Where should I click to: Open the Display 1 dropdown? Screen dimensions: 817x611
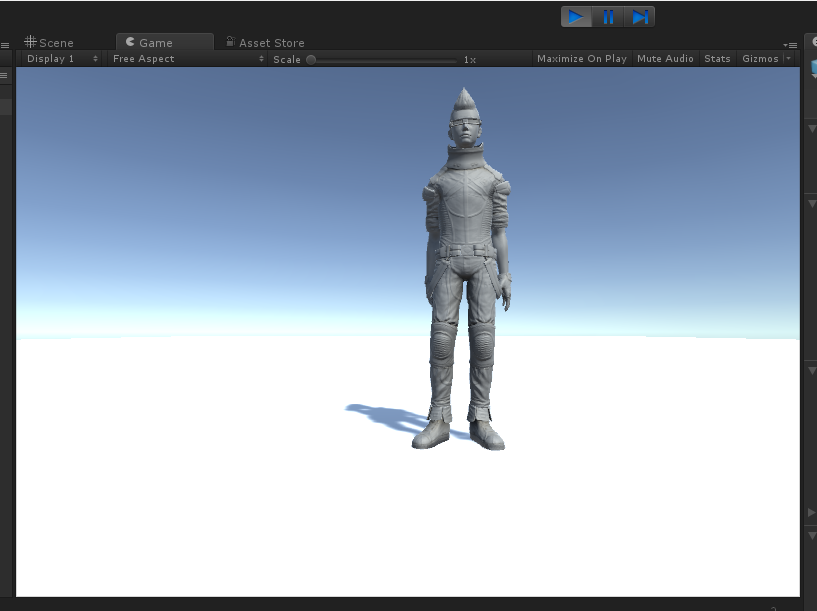[x=62, y=59]
